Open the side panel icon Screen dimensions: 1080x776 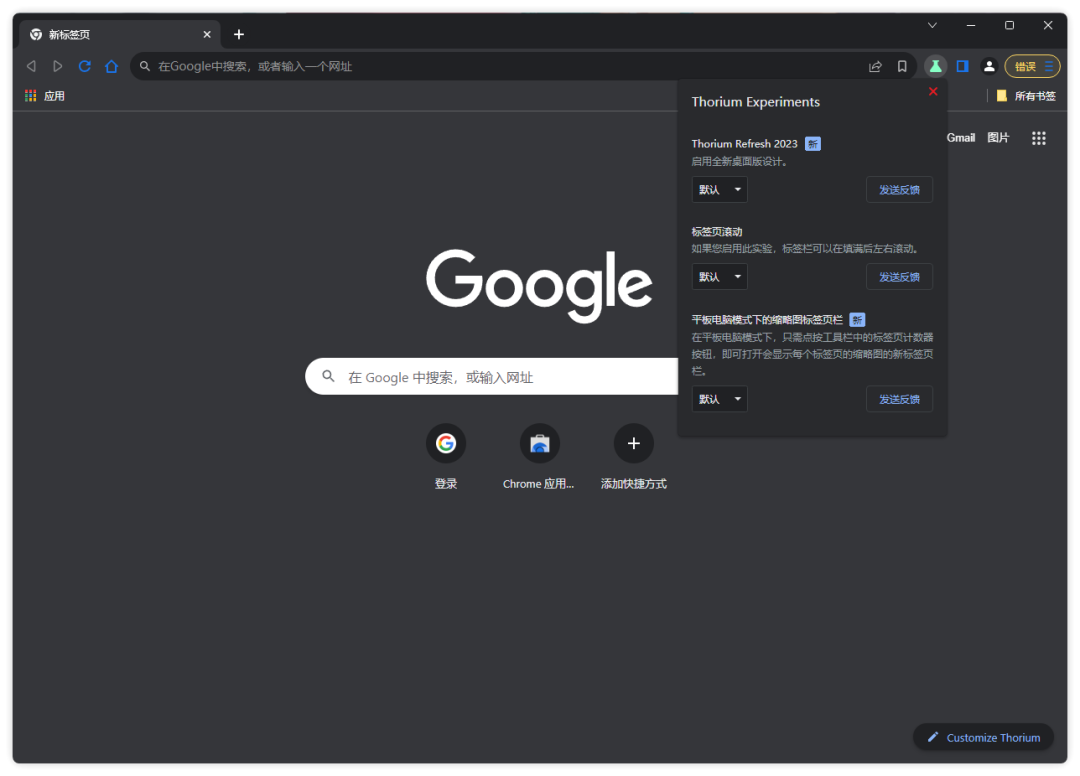962,66
